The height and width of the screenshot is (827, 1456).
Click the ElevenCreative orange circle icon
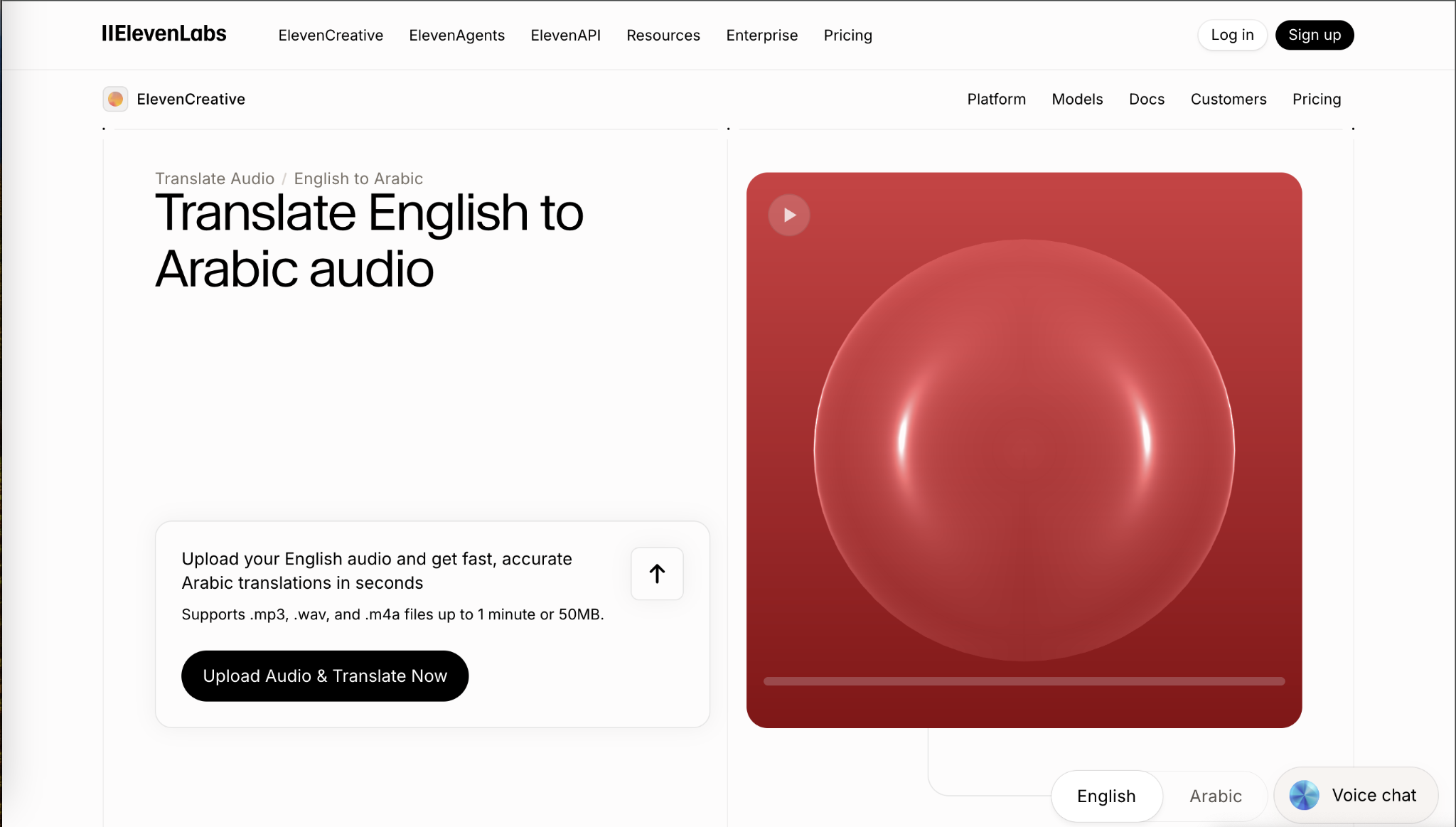click(115, 99)
